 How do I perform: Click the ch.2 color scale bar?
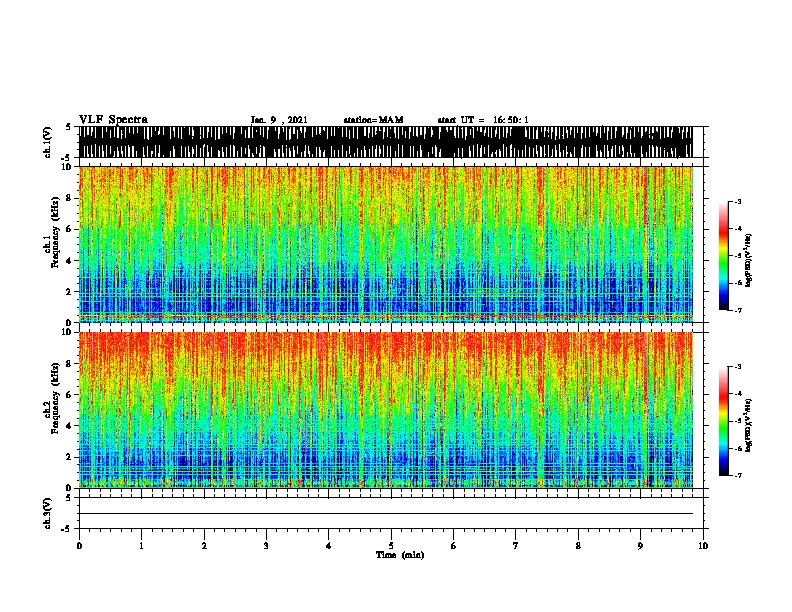click(724, 421)
